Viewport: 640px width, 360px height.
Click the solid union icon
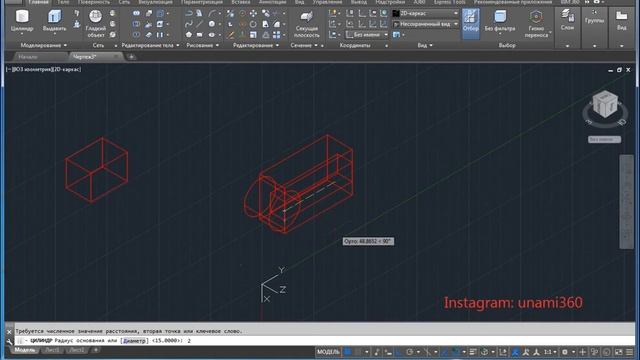[x=136, y=13]
